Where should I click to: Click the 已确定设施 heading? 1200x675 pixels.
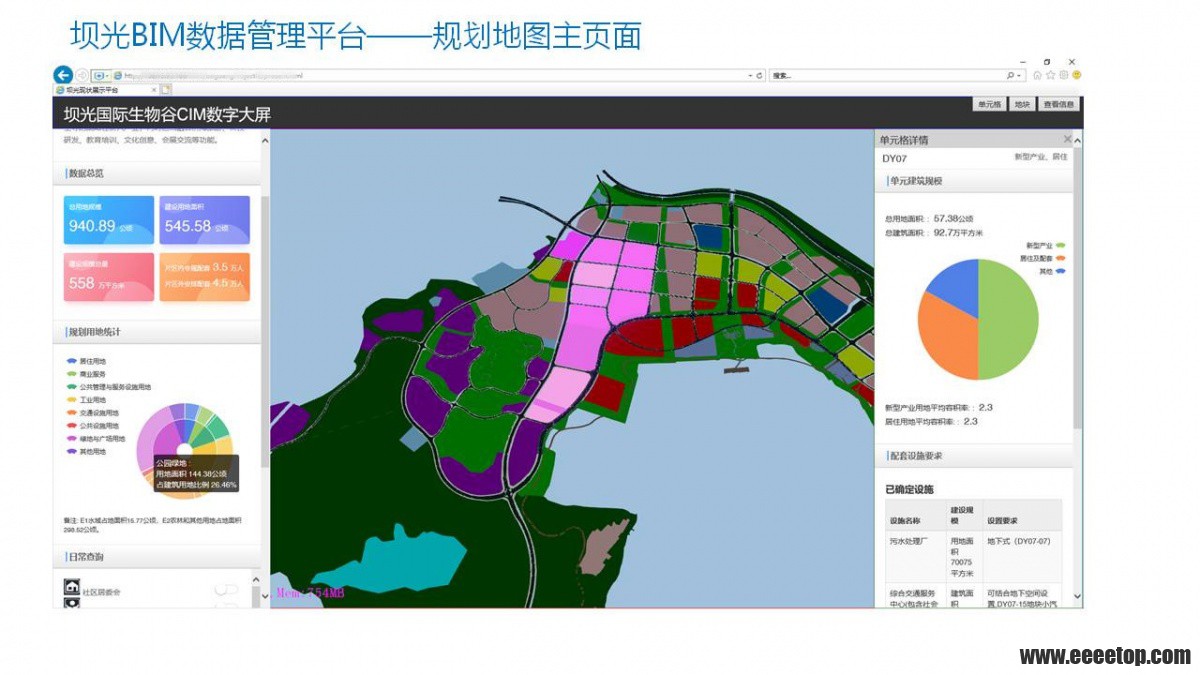tap(909, 490)
